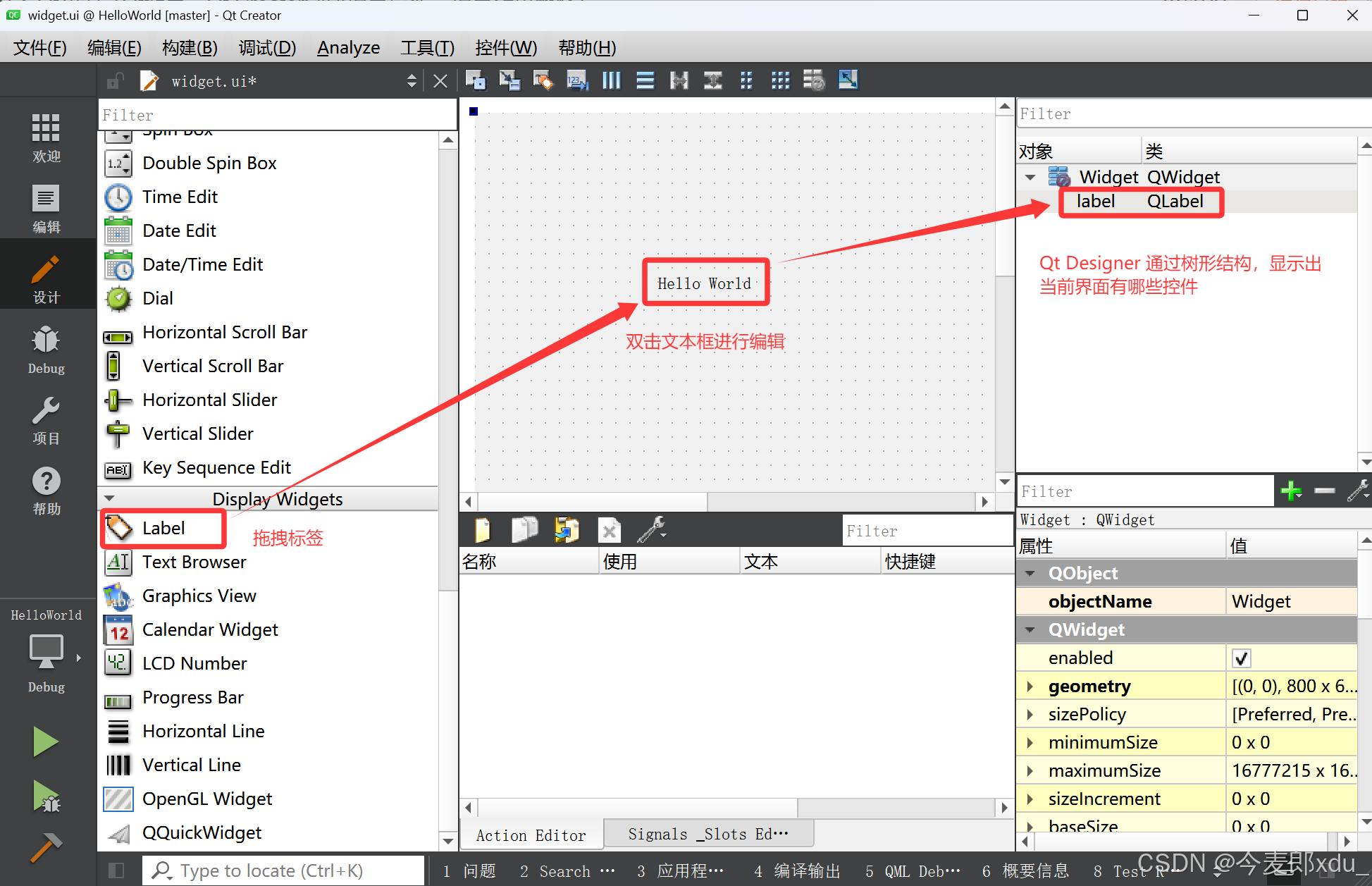Collapse the QObject property group
Image resolution: width=1372 pixels, height=886 pixels.
coord(1030,574)
